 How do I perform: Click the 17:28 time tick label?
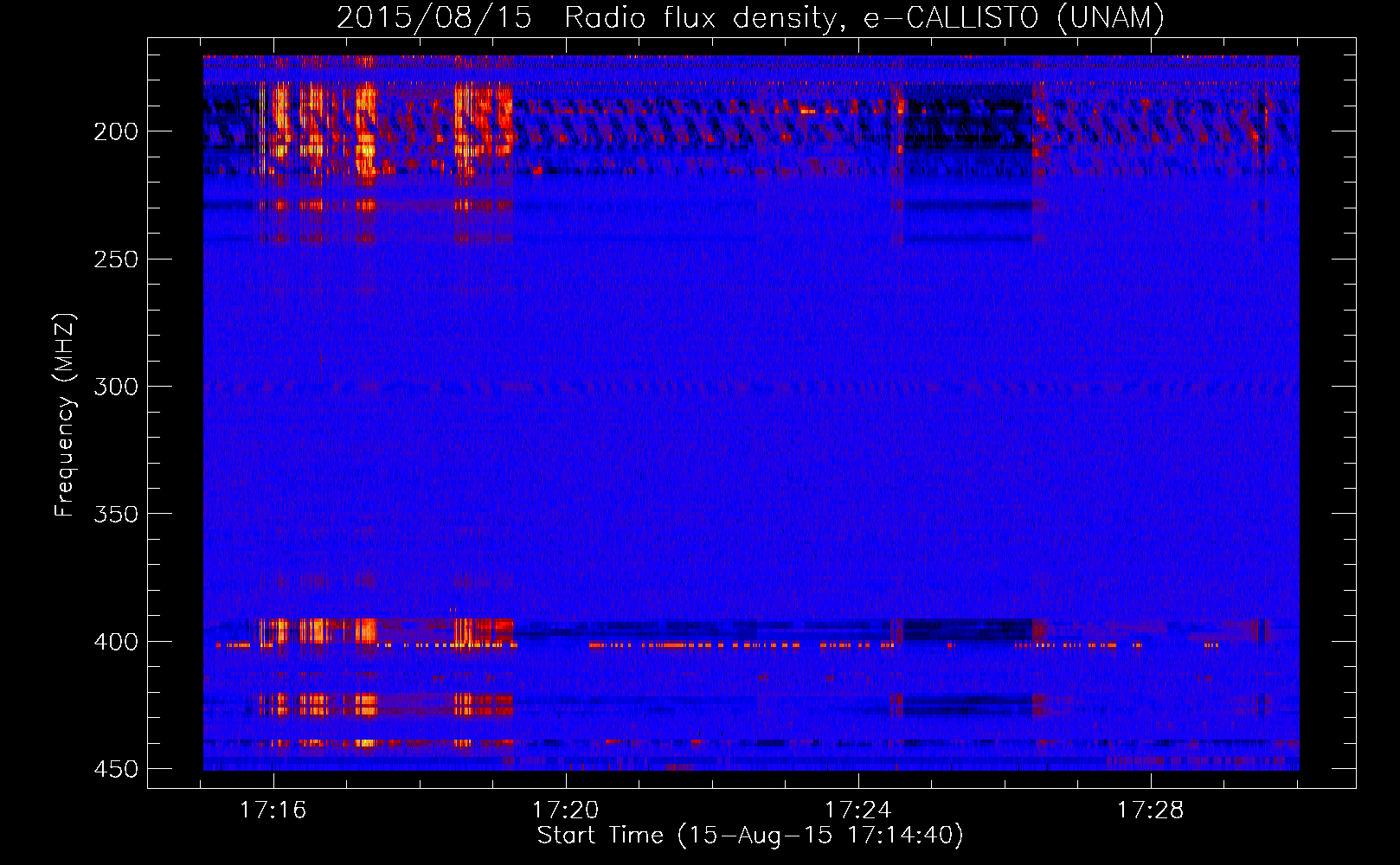1151,811
